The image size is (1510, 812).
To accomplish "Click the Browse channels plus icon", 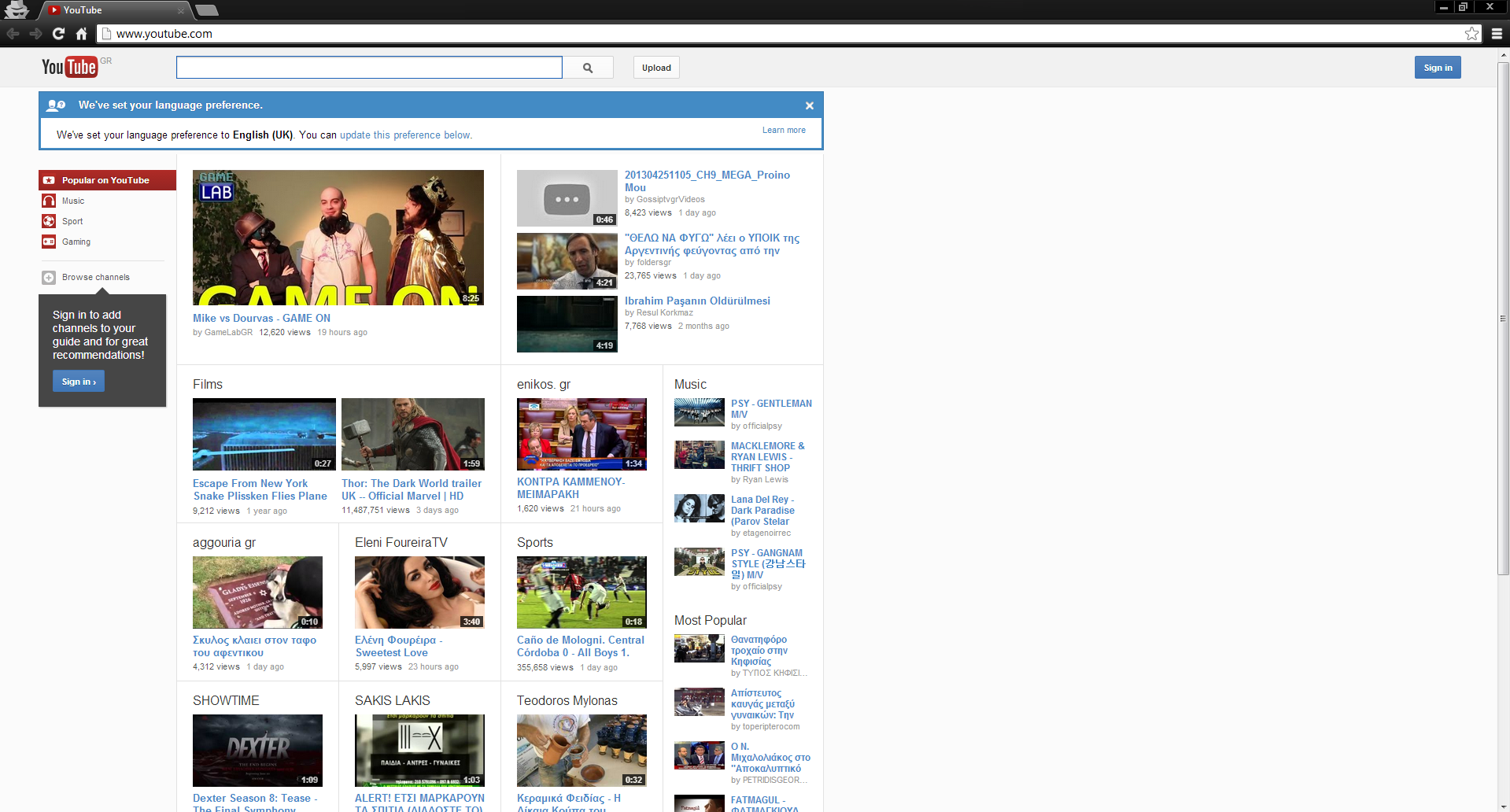I will 49,277.
